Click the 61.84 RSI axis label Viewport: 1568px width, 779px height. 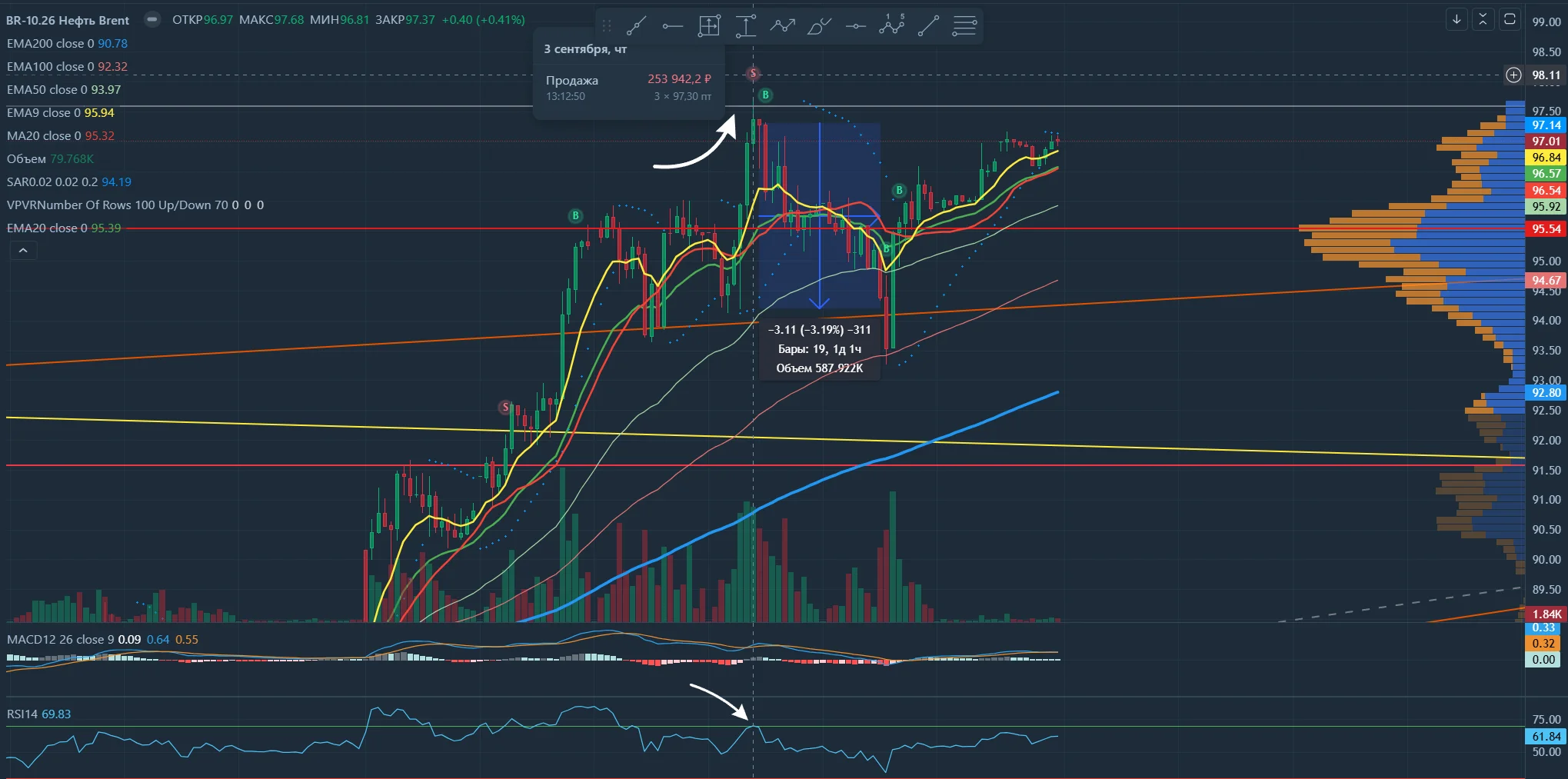point(1546,737)
